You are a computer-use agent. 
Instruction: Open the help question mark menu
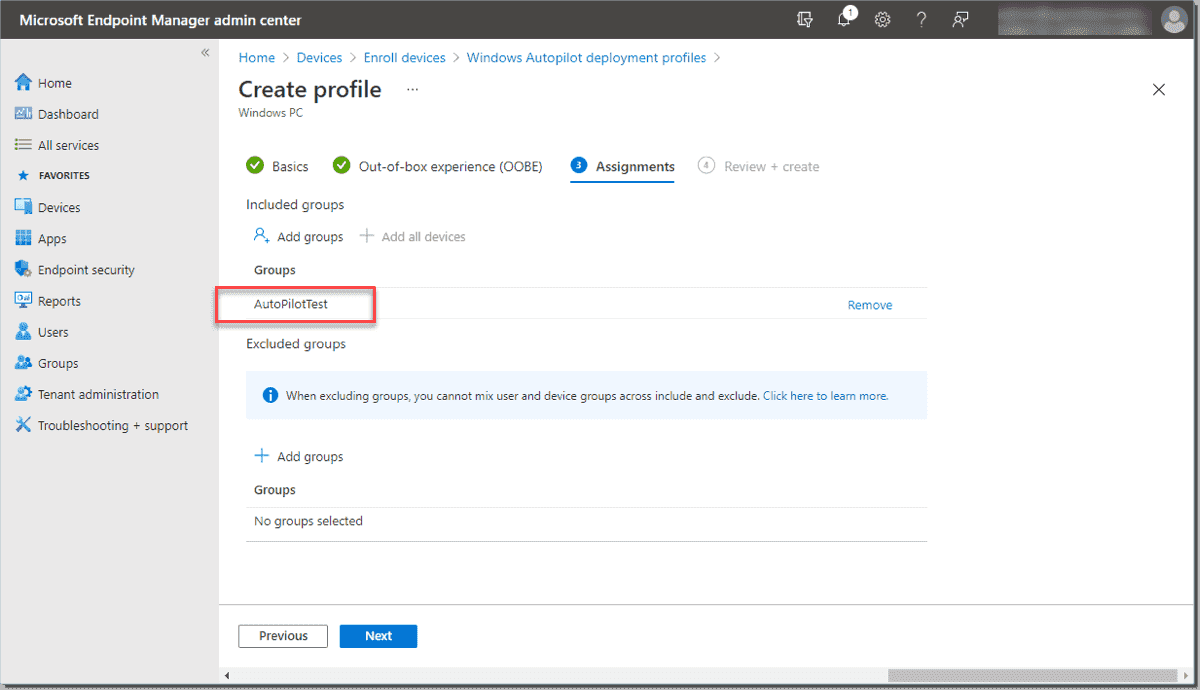pos(921,19)
